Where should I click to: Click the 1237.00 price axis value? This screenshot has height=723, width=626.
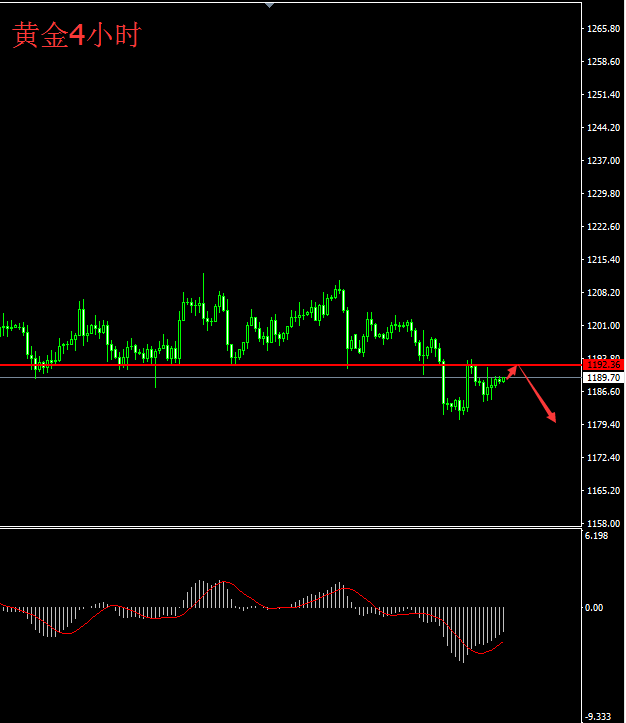(x=603, y=160)
